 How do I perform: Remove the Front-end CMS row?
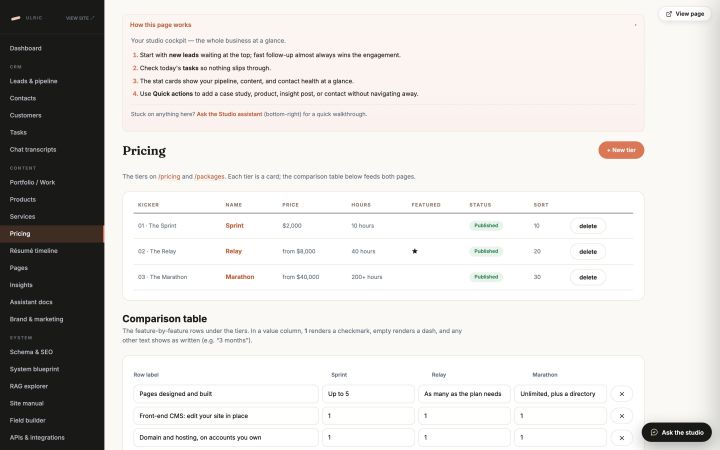[x=622, y=416]
